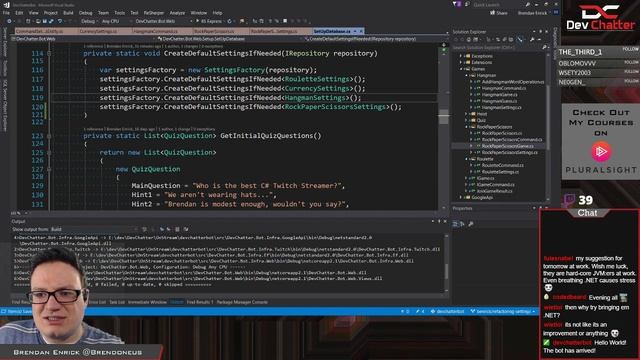Open Show output from Build dropdown
Image resolution: width=640 pixels, height=360 pixels.
coord(93,229)
